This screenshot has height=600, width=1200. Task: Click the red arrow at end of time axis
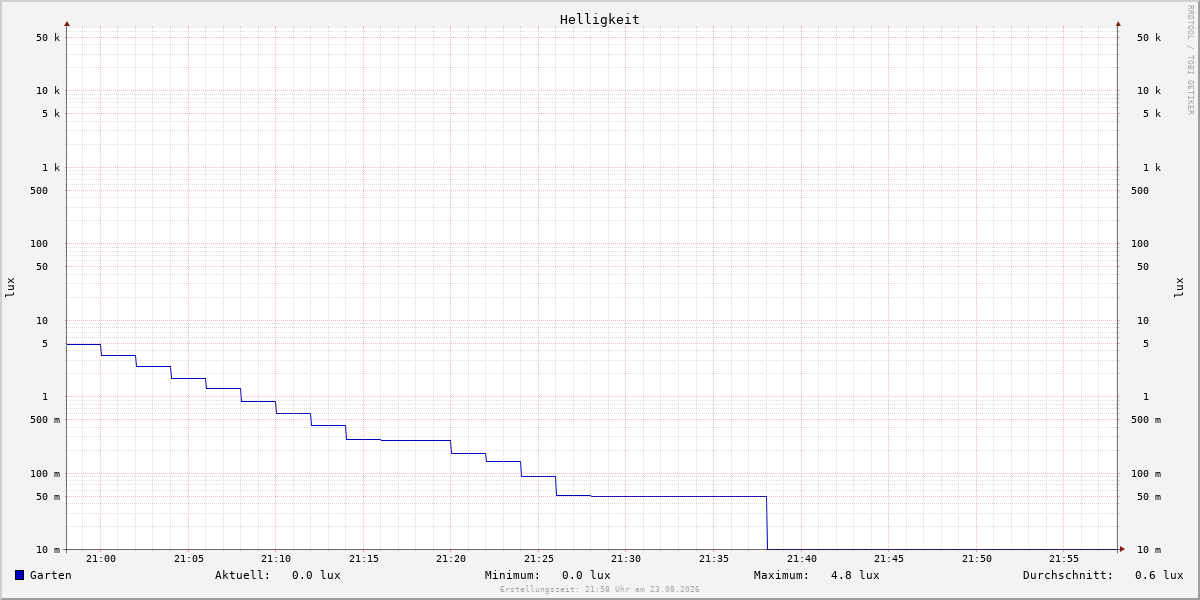tap(1122, 548)
